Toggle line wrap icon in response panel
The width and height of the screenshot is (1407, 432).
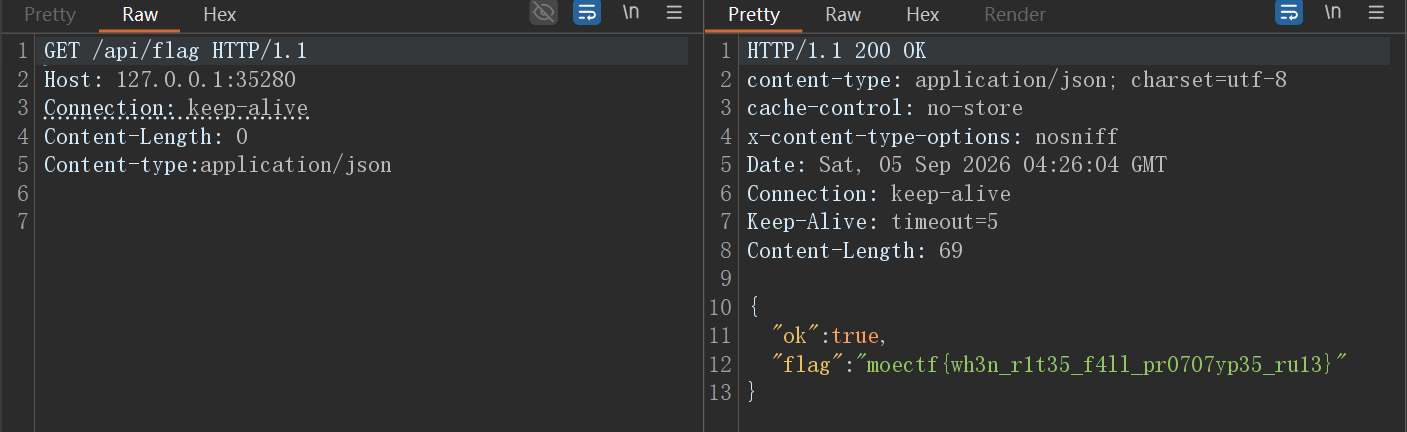[1289, 13]
